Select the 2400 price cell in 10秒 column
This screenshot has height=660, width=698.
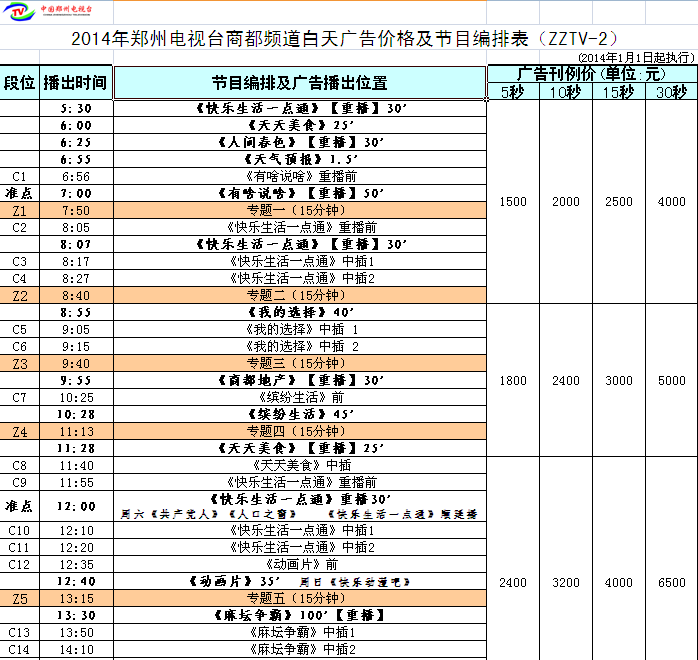pos(566,381)
